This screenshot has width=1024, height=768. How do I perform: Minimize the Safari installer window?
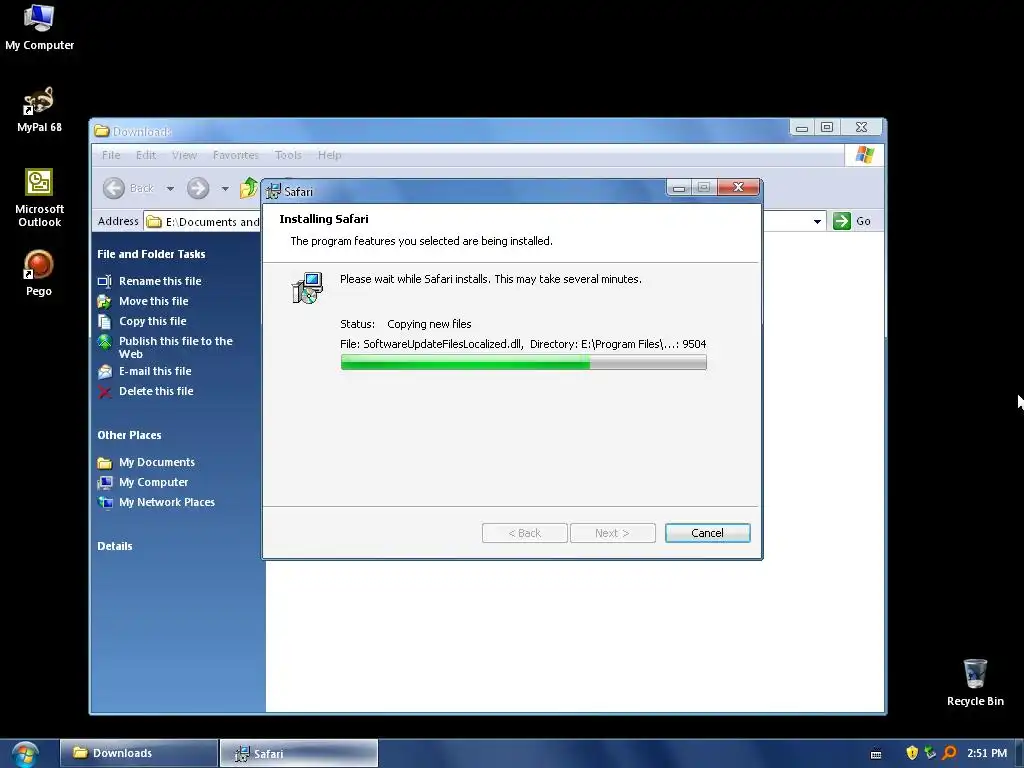679,188
